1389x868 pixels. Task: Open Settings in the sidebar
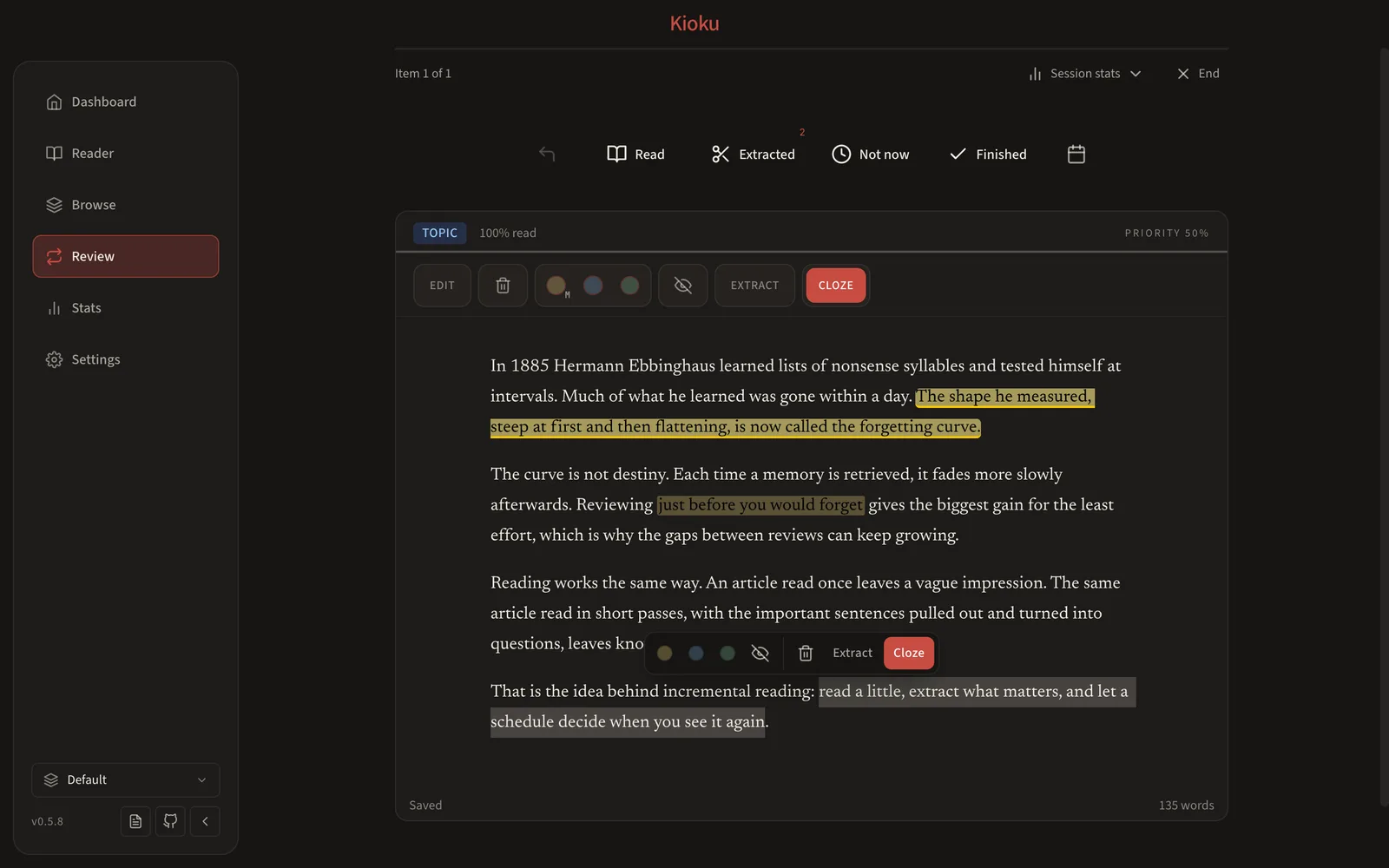point(126,359)
